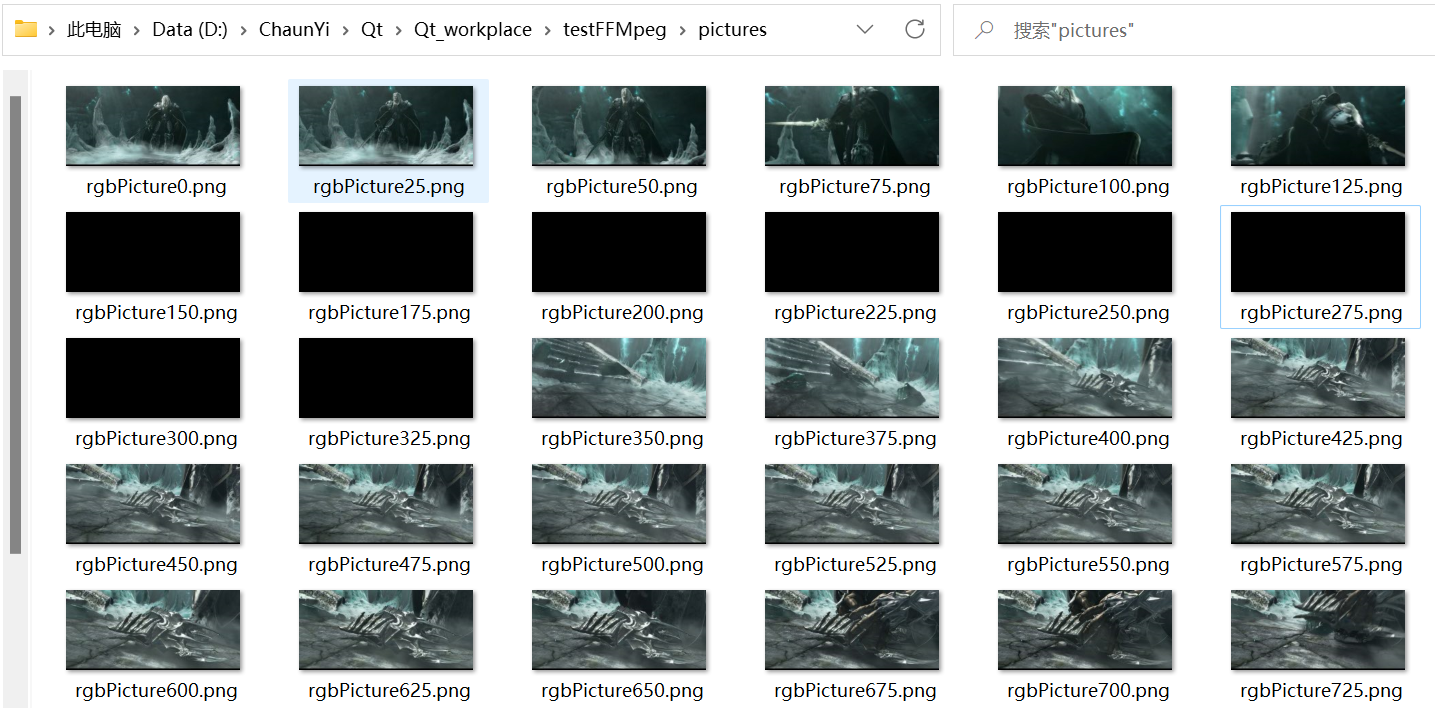Select rgbPicture425.png thumbnail
The height and width of the screenshot is (708, 1435).
click(1318, 377)
